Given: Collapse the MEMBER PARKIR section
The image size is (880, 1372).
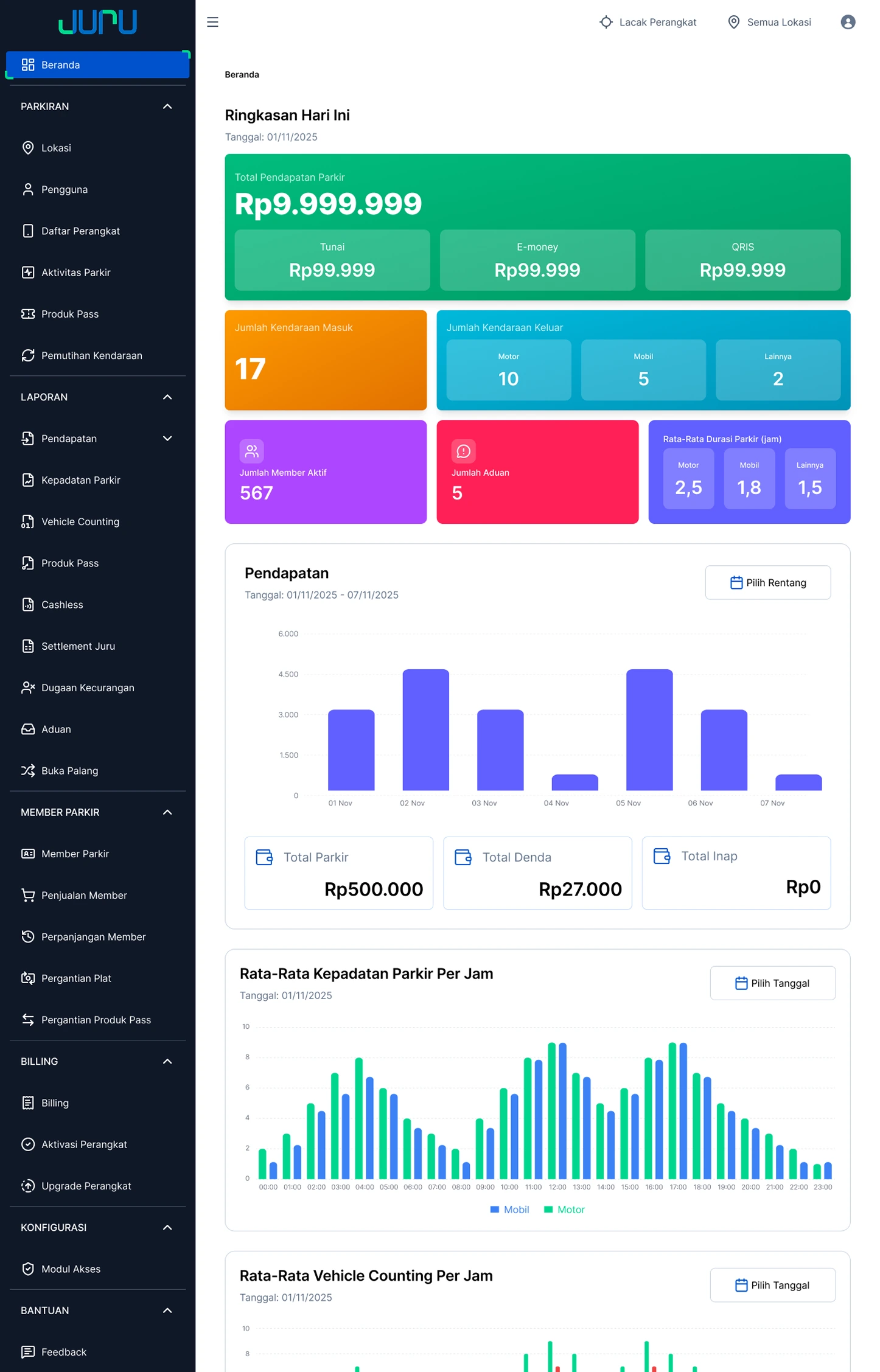Looking at the screenshot, I should 167,812.
